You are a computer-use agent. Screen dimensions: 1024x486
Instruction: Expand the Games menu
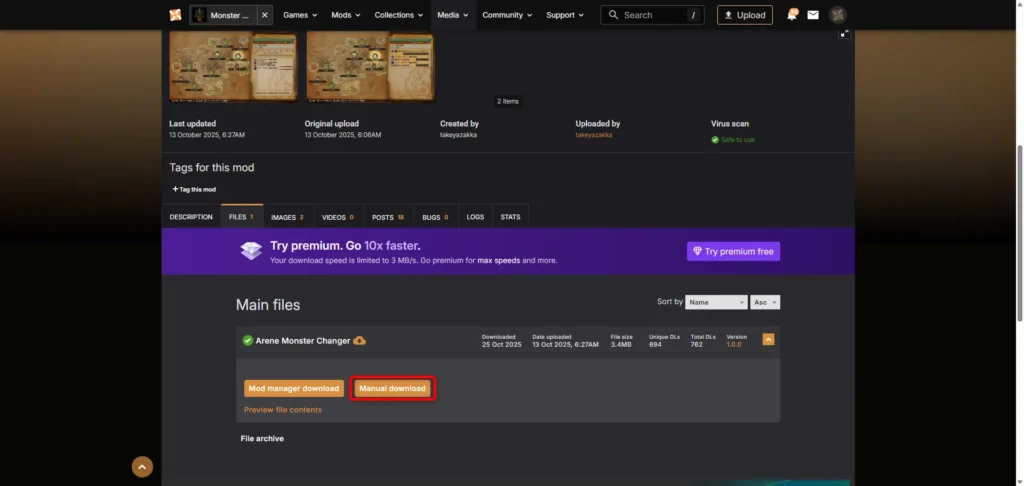[300, 15]
